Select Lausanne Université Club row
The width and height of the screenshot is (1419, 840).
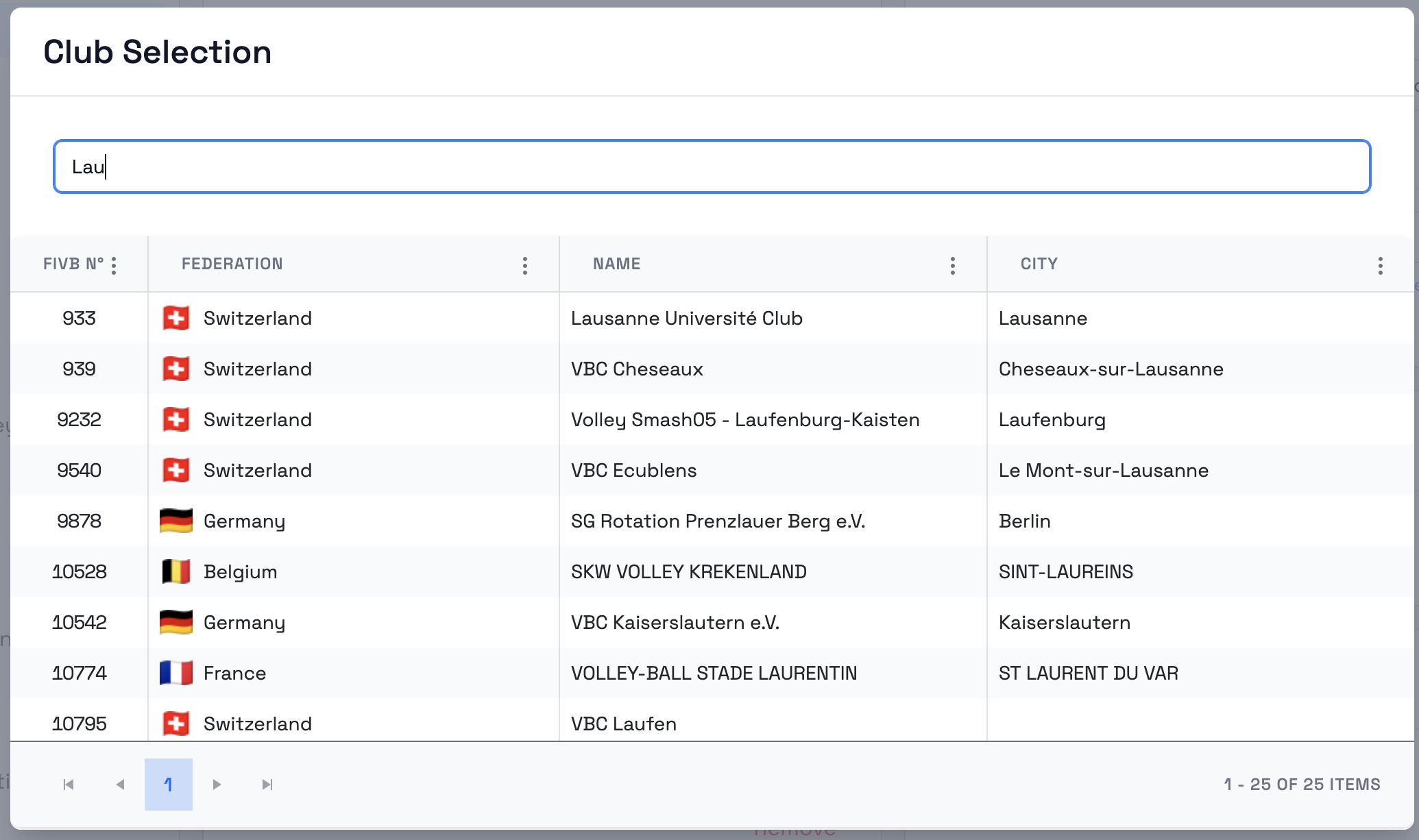(686, 318)
